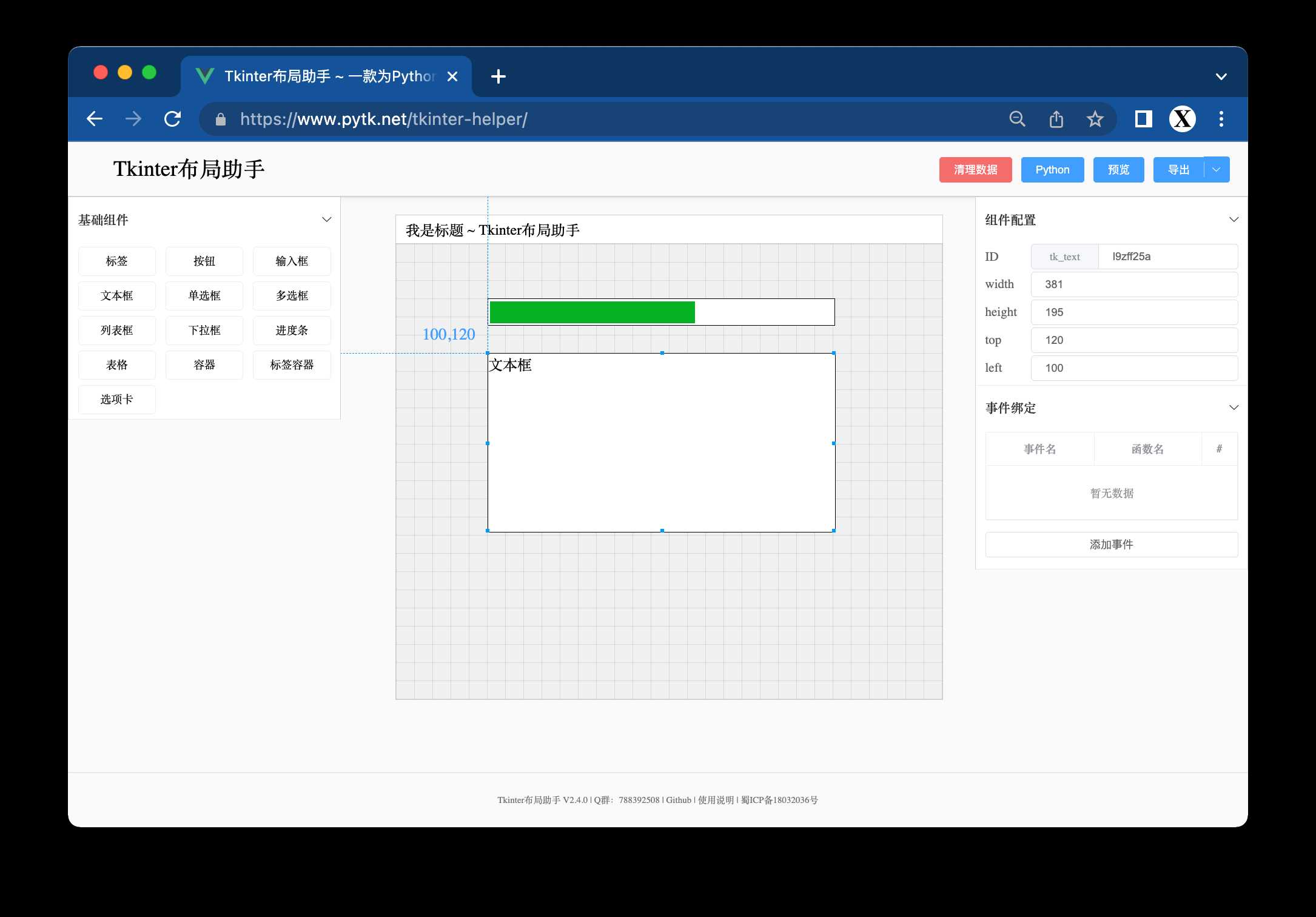Click the bottom-right resize handle of 文本框
This screenshot has height=917, width=1316.
click(x=834, y=531)
